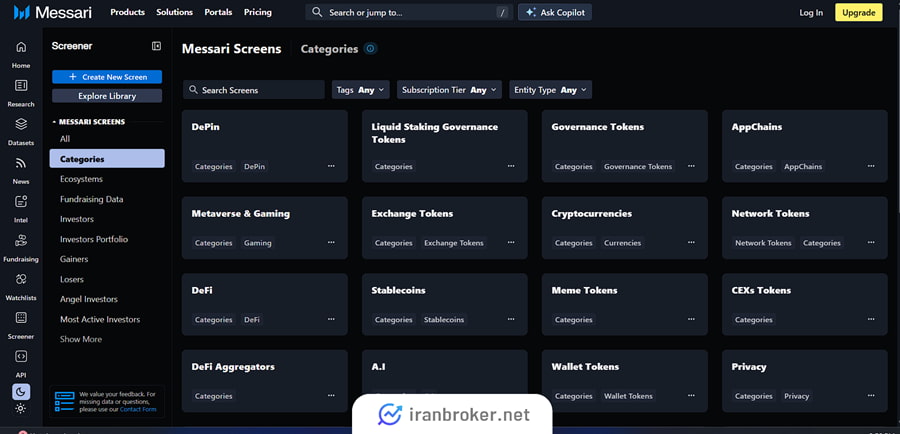Open more options on DeFi card

click(x=331, y=319)
